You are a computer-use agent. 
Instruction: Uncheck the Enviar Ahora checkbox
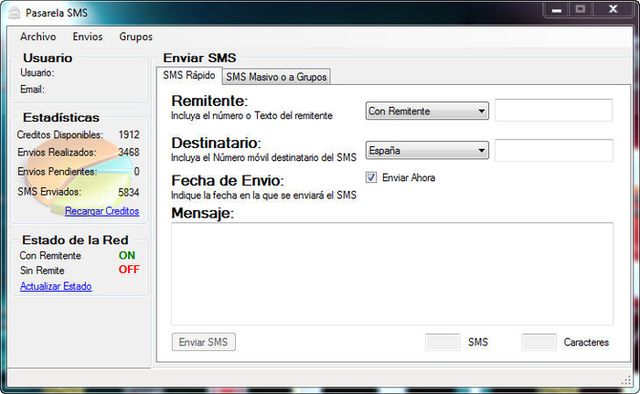tap(371, 178)
